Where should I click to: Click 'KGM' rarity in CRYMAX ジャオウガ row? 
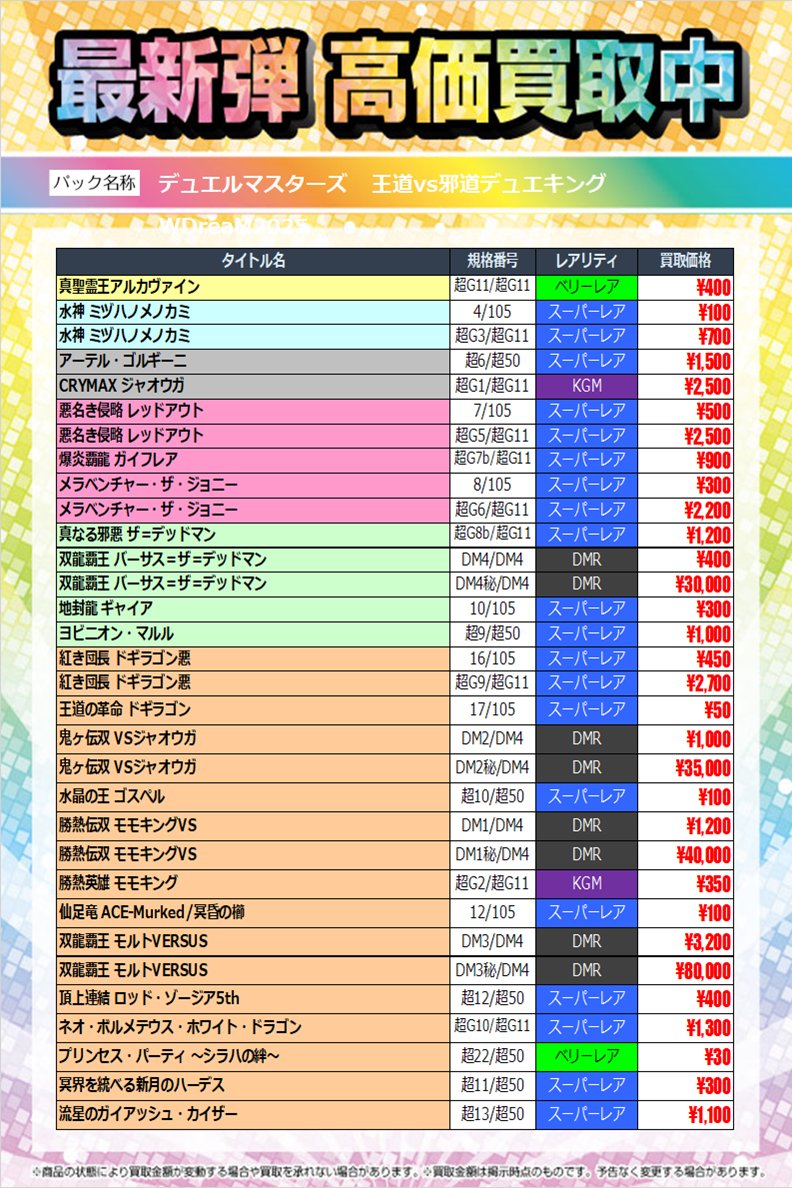coord(587,386)
